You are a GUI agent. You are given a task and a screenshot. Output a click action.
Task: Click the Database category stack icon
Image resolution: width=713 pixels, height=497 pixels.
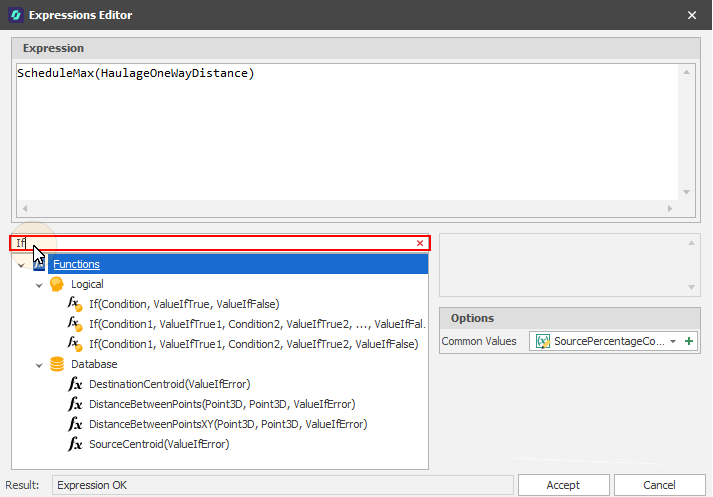pyautogui.click(x=57, y=364)
